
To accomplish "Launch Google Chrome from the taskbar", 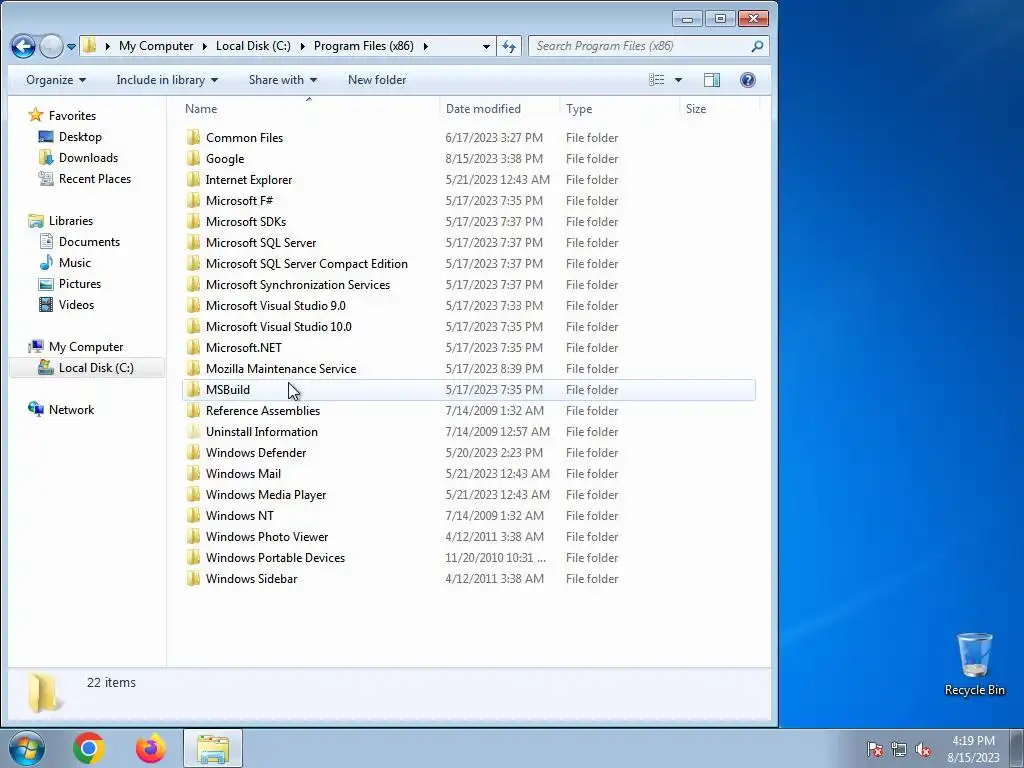I will 89,748.
